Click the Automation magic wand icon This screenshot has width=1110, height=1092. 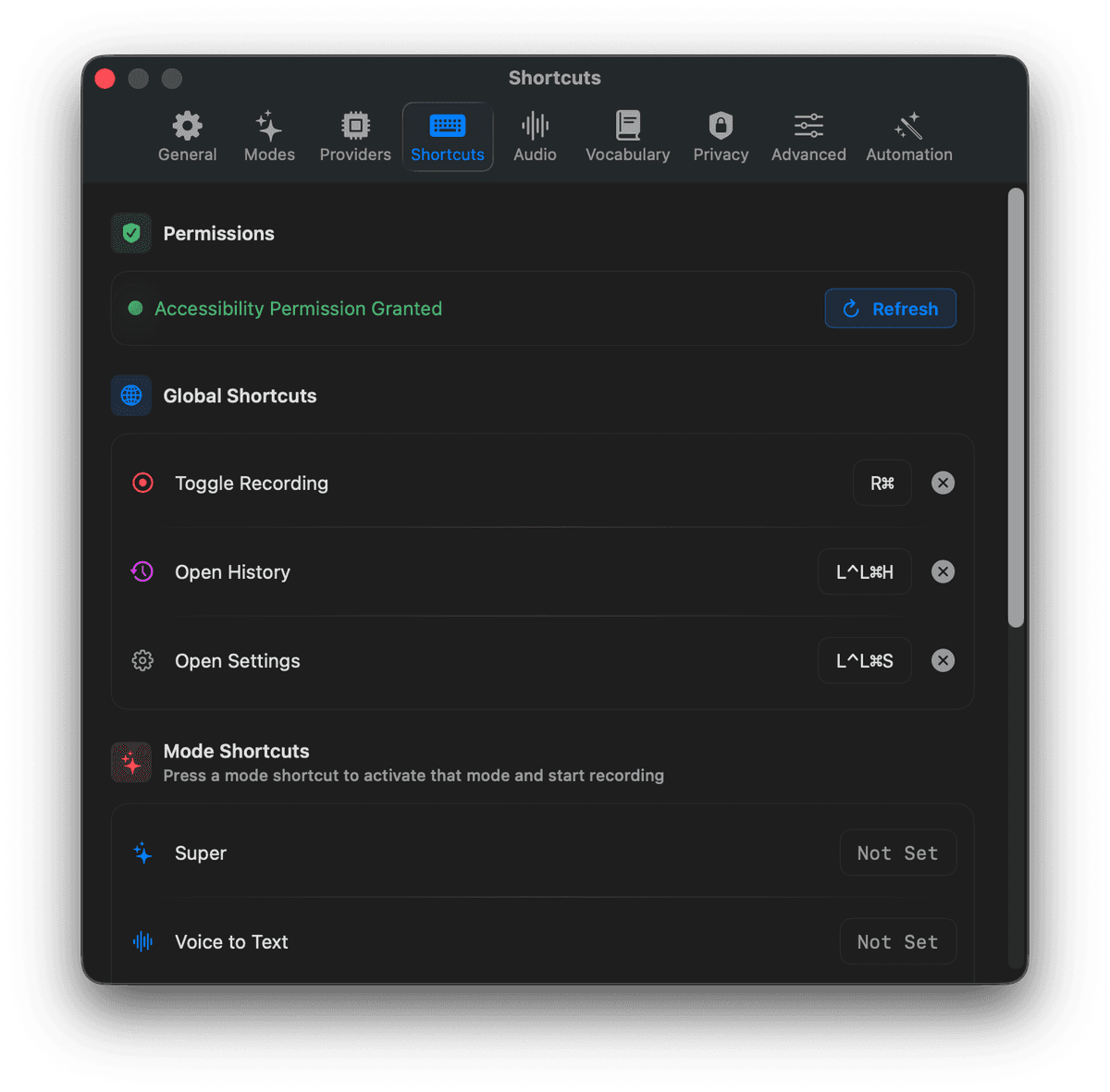pos(908,125)
